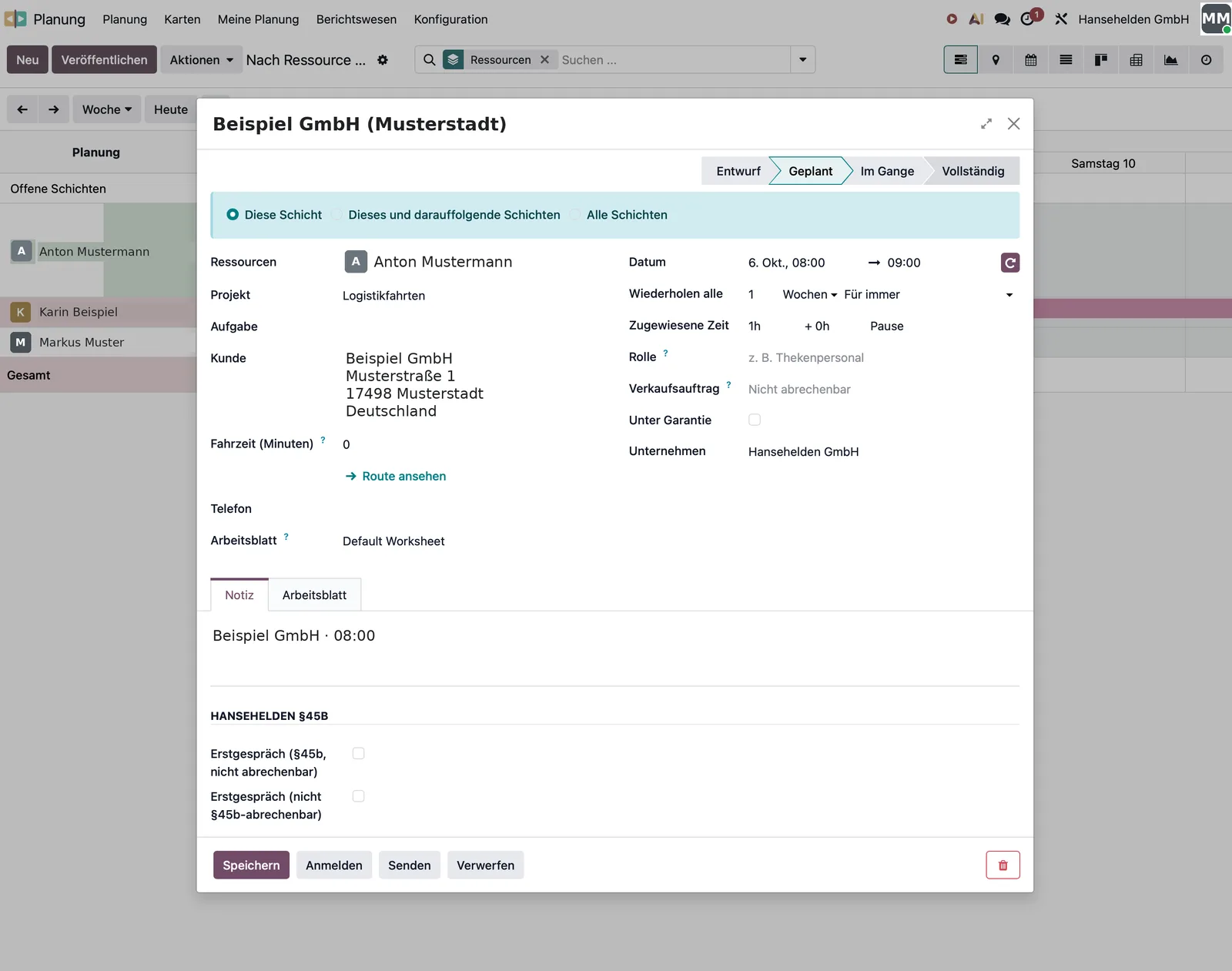Open the Woche scale dropdown
Image resolution: width=1232 pixels, height=971 pixels.
(x=107, y=109)
